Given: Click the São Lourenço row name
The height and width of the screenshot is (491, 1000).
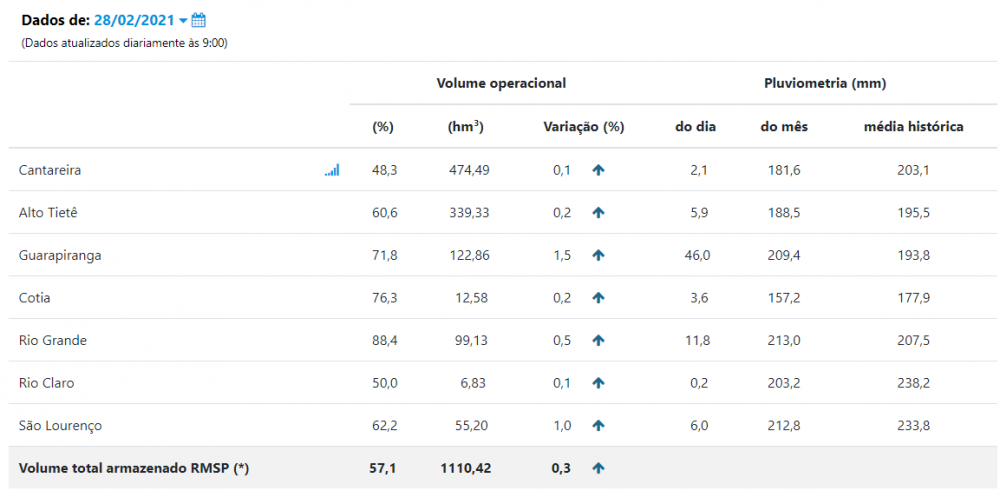Looking at the screenshot, I should 60,426.
